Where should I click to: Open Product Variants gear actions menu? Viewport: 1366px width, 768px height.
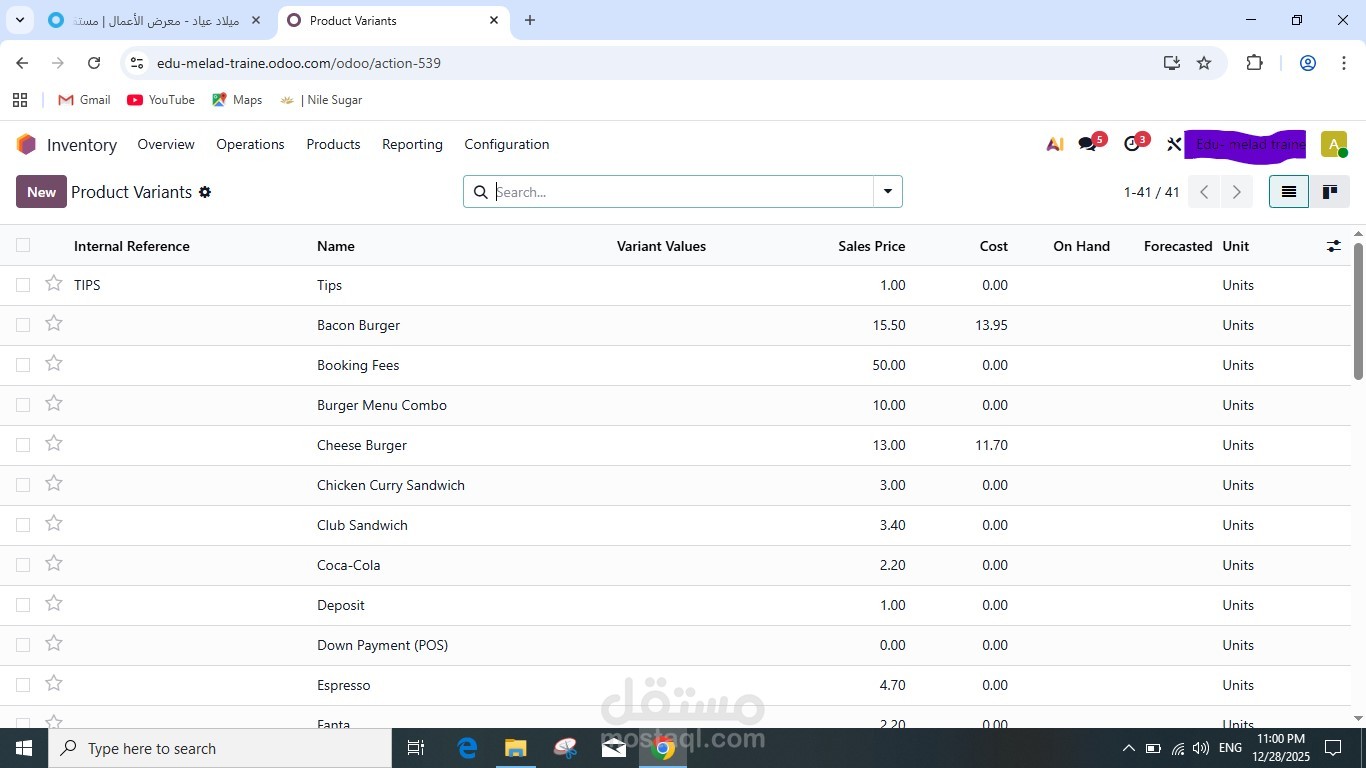coord(205,192)
